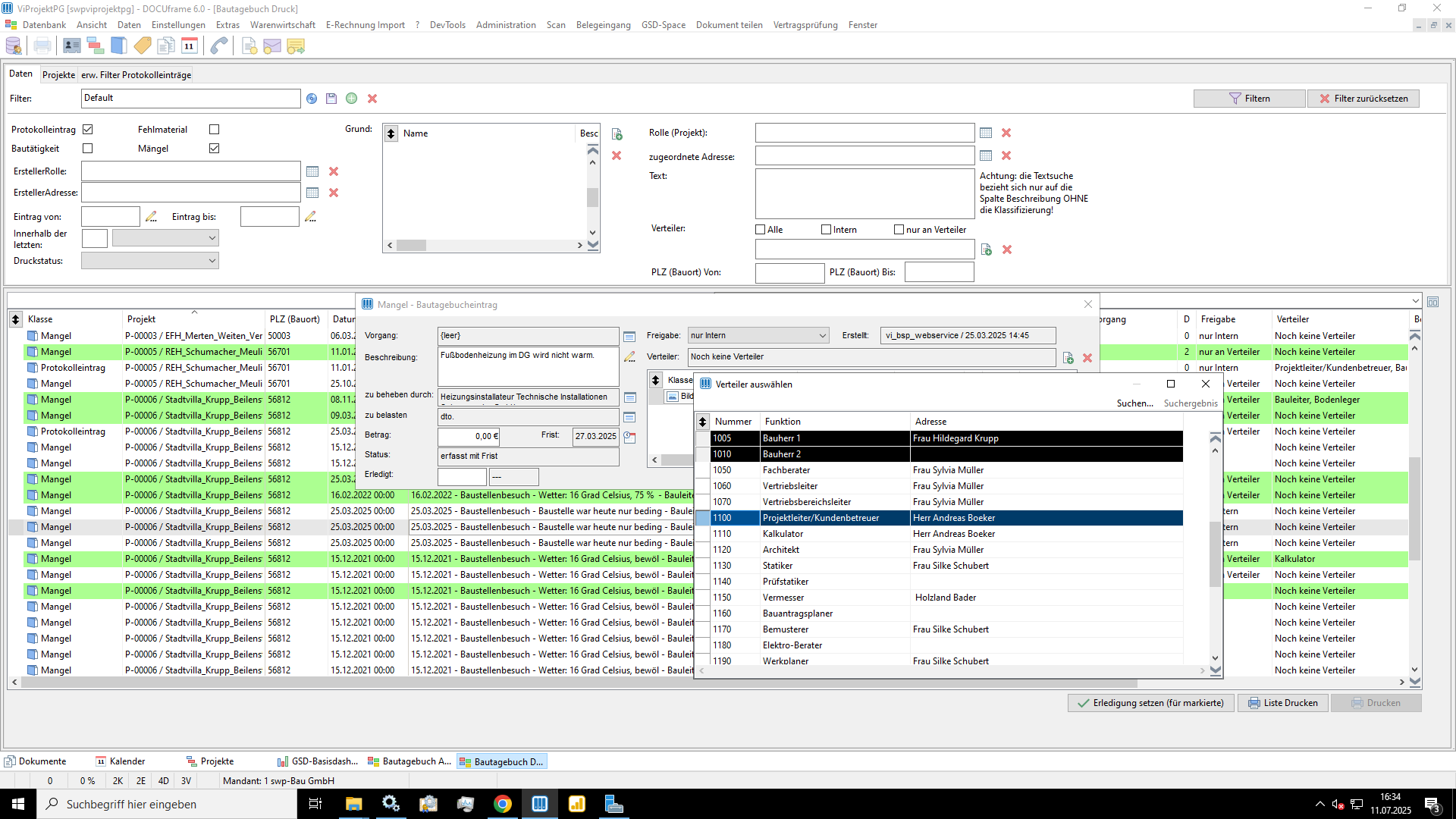Check the Verteiler Intern checkbox
Image resolution: width=1456 pixels, height=819 pixels.
(x=827, y=230)
